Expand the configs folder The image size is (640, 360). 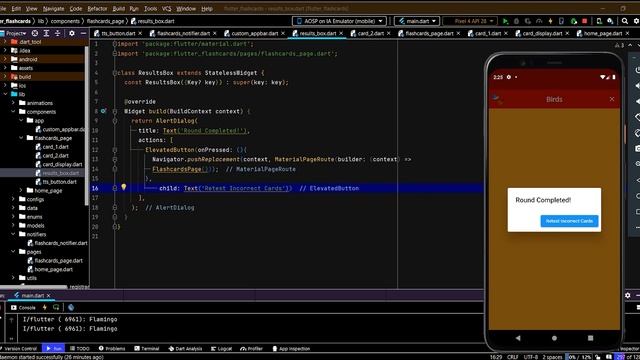pyautogui.click(x=13, y=199)
